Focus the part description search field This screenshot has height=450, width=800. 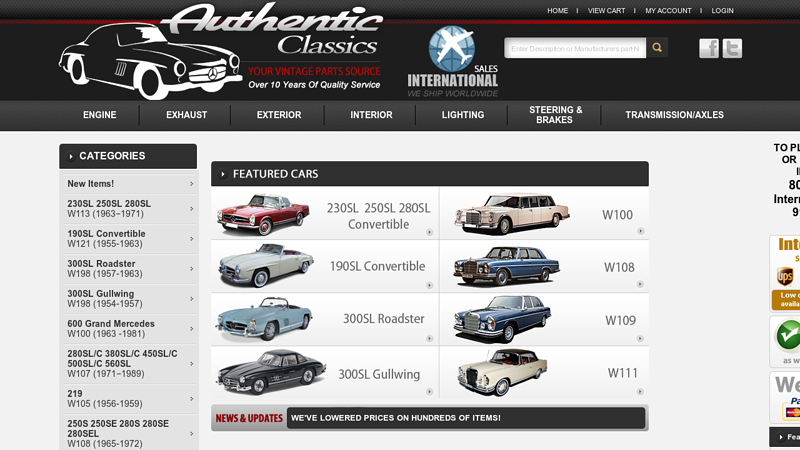click(x=575, y=48)
